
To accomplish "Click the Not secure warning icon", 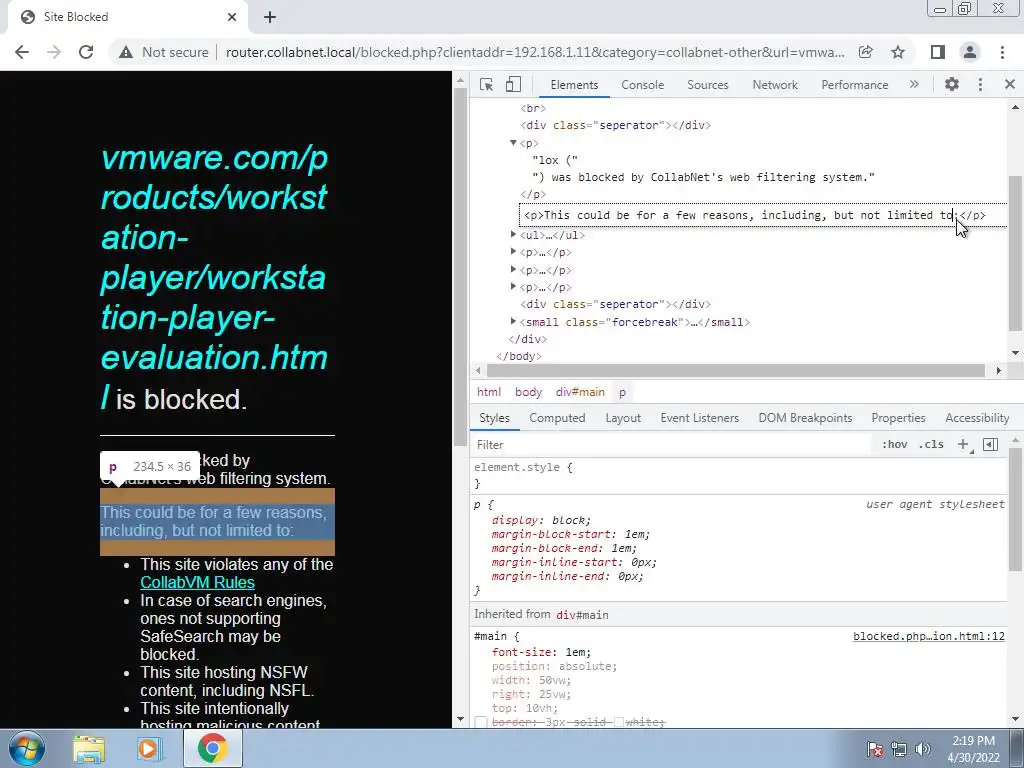I will [x=126, y=52].
